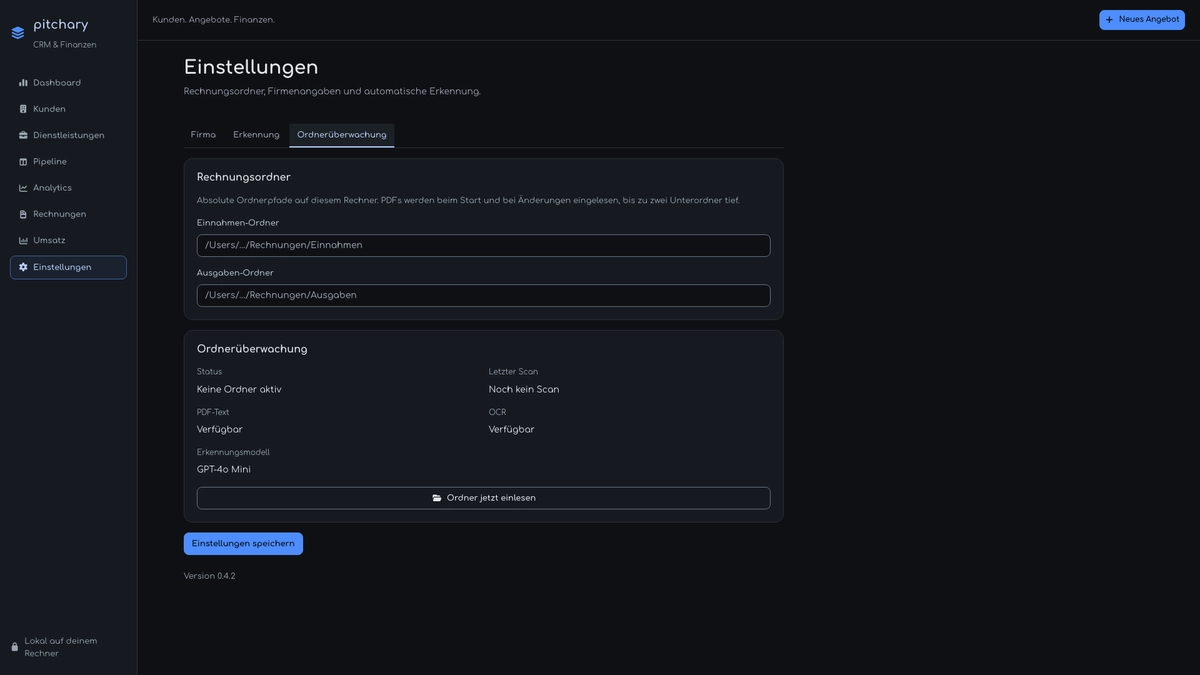1200x675 pixels.
Task: Click the Einnahmen-Ordner label
Action: (x=238, y=223)
